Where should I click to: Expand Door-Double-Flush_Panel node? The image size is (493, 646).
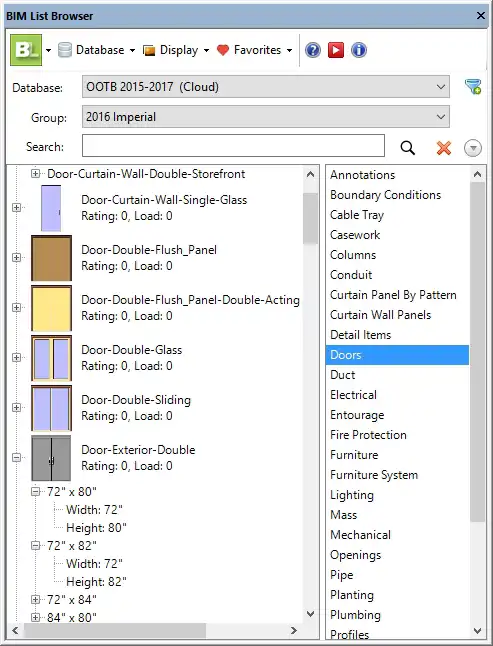16,257
